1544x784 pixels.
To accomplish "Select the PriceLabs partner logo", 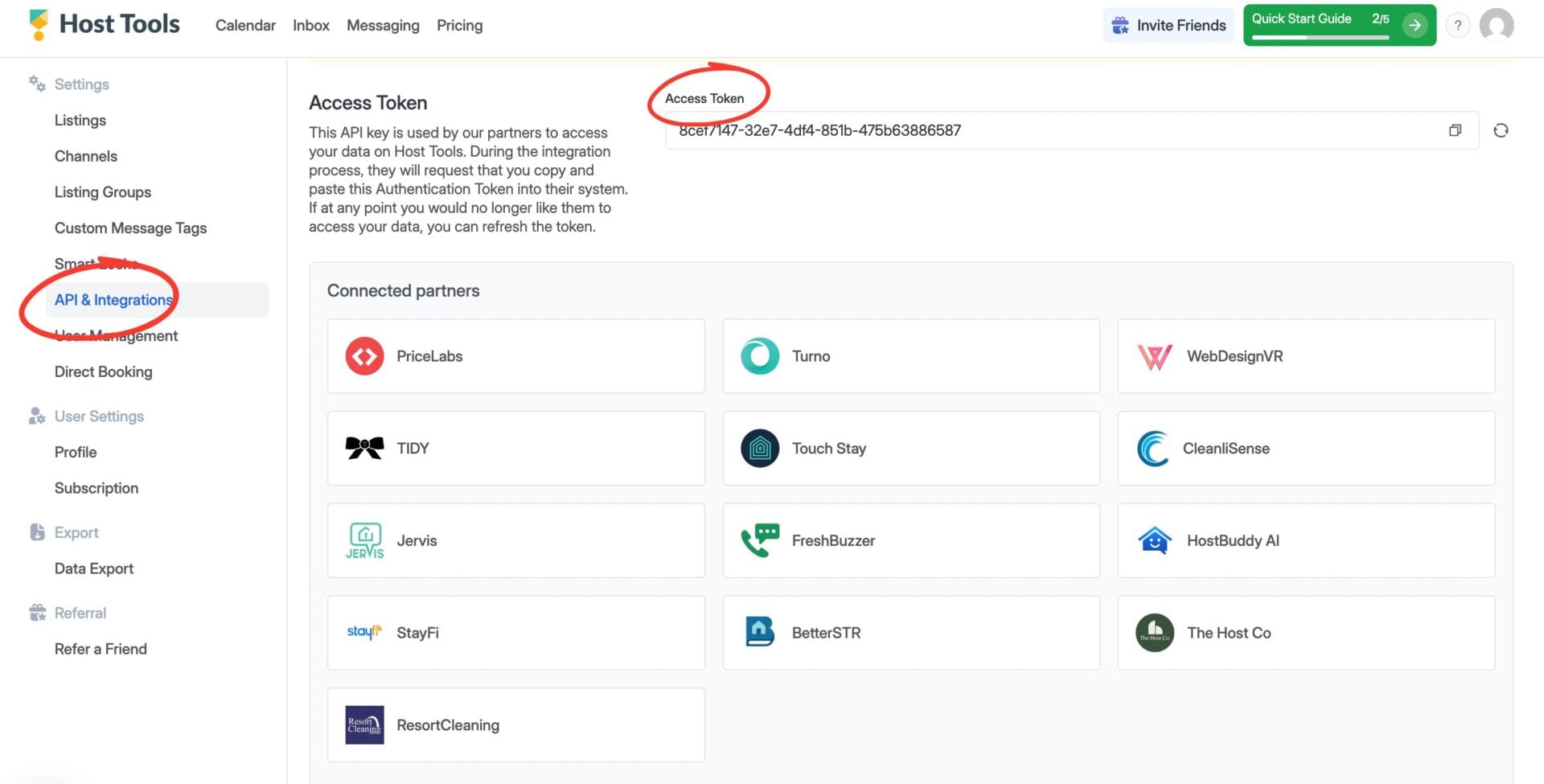I will coord(364,355).
